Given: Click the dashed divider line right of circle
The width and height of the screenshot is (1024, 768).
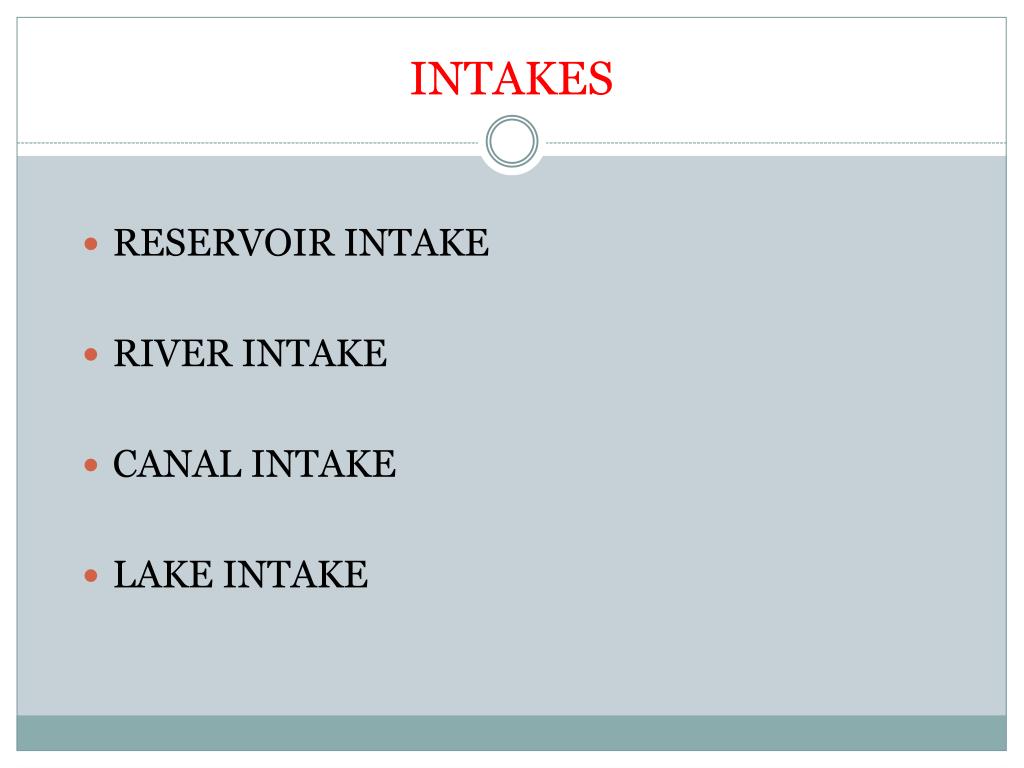Looking at the screenshot, I should (x=776, y=142).
